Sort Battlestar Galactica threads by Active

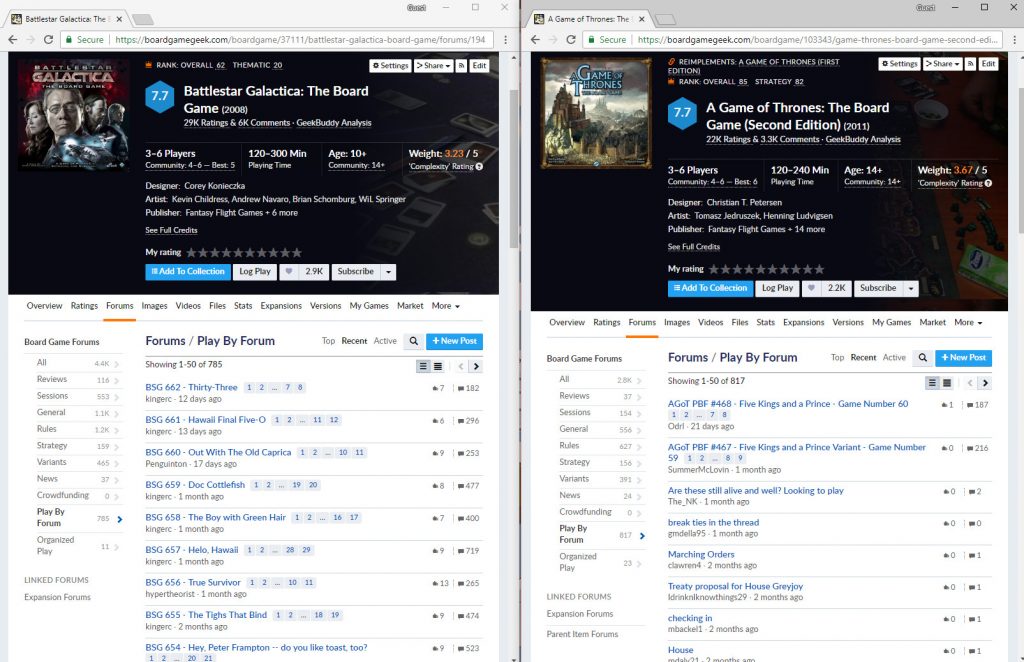[x=385, y=341]
